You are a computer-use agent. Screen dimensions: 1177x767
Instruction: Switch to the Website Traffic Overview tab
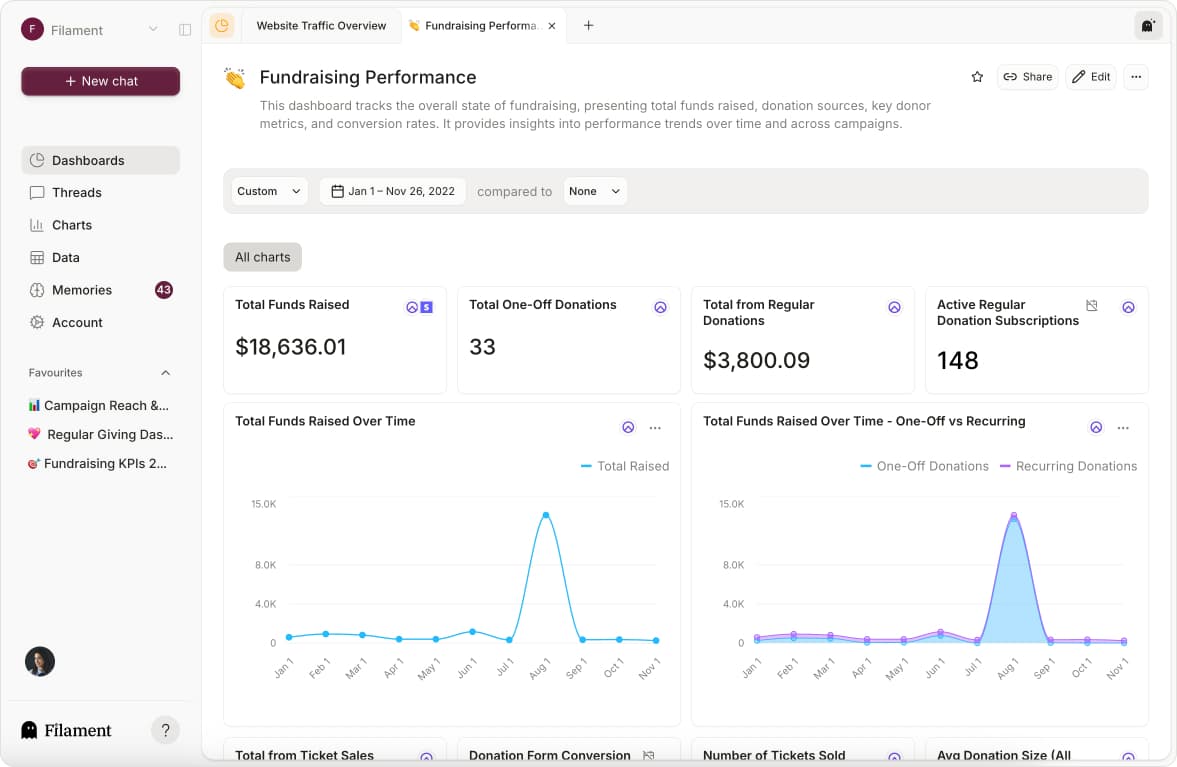click(x=320, y=25)
